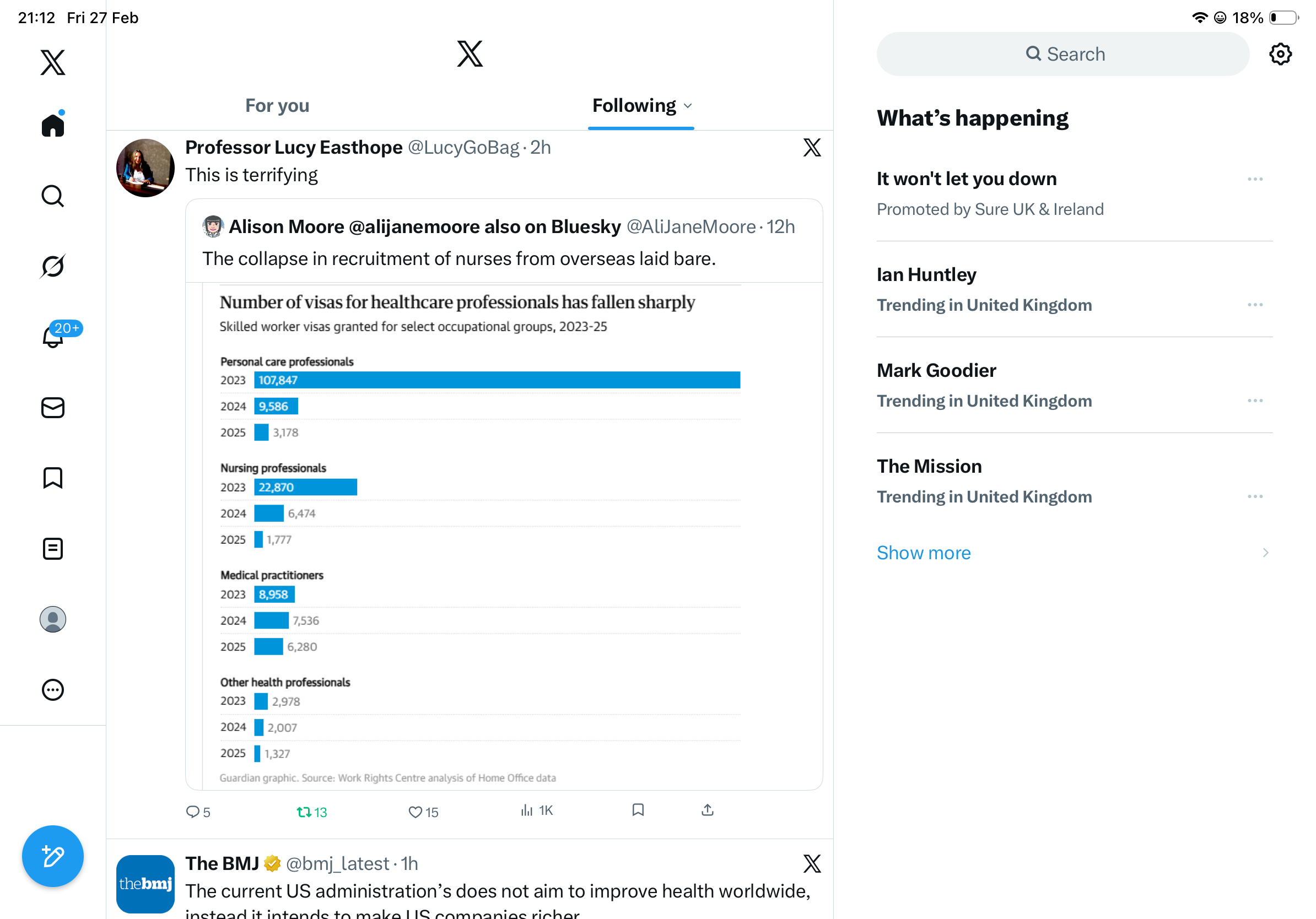Open Messages envelope icon
Viewport: 1316px width, 919px height.
tap(53, 408)
